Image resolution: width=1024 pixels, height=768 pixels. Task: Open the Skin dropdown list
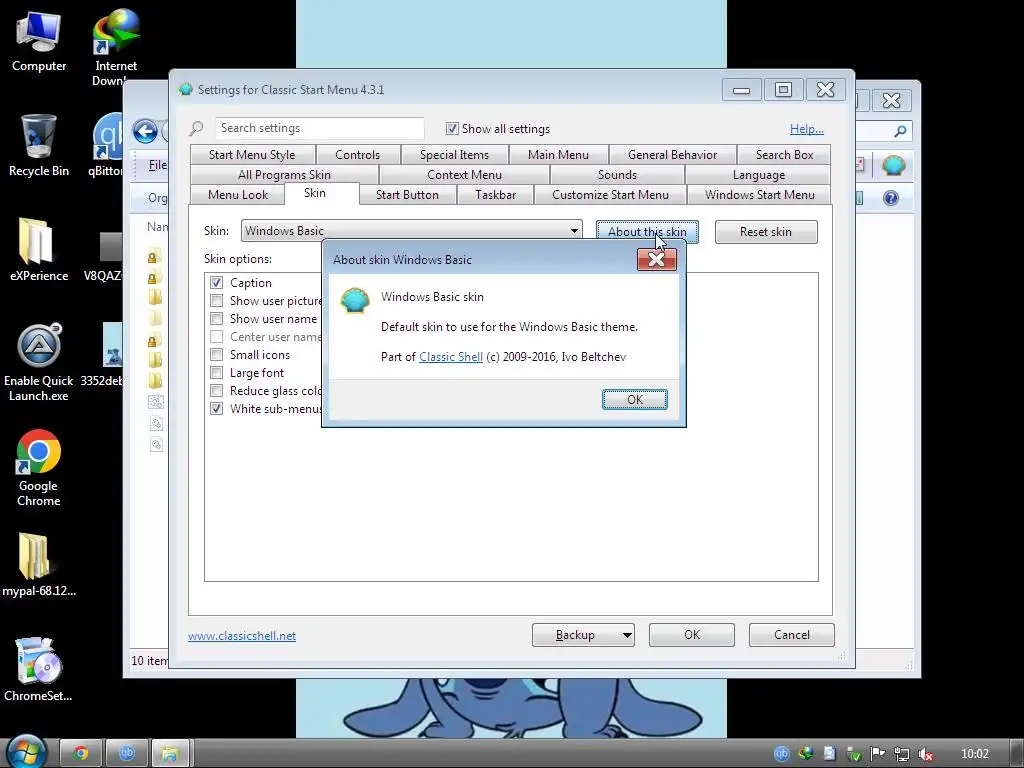point(411,231)
